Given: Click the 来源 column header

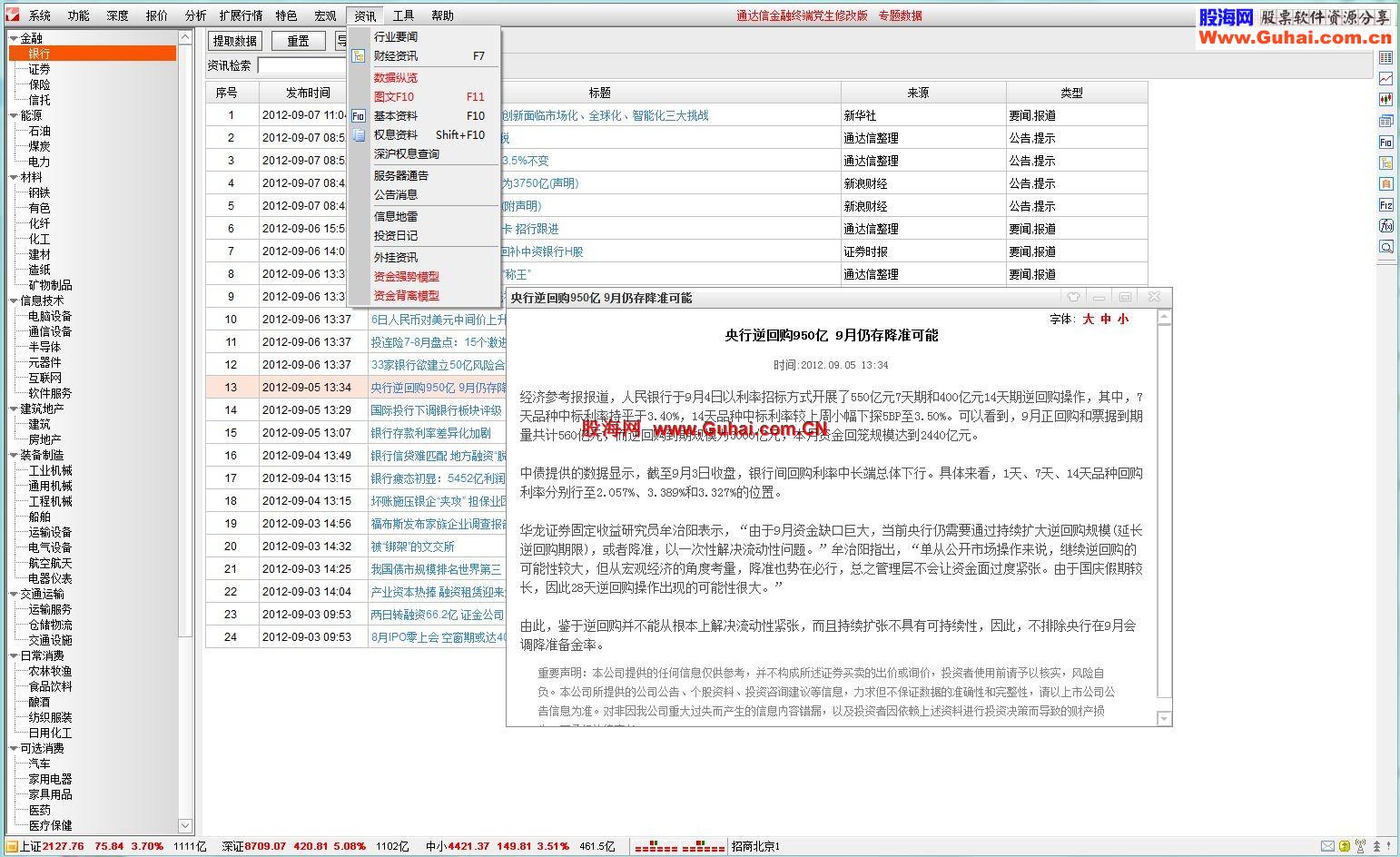Looking at the screenshot, I should point(923,93).
